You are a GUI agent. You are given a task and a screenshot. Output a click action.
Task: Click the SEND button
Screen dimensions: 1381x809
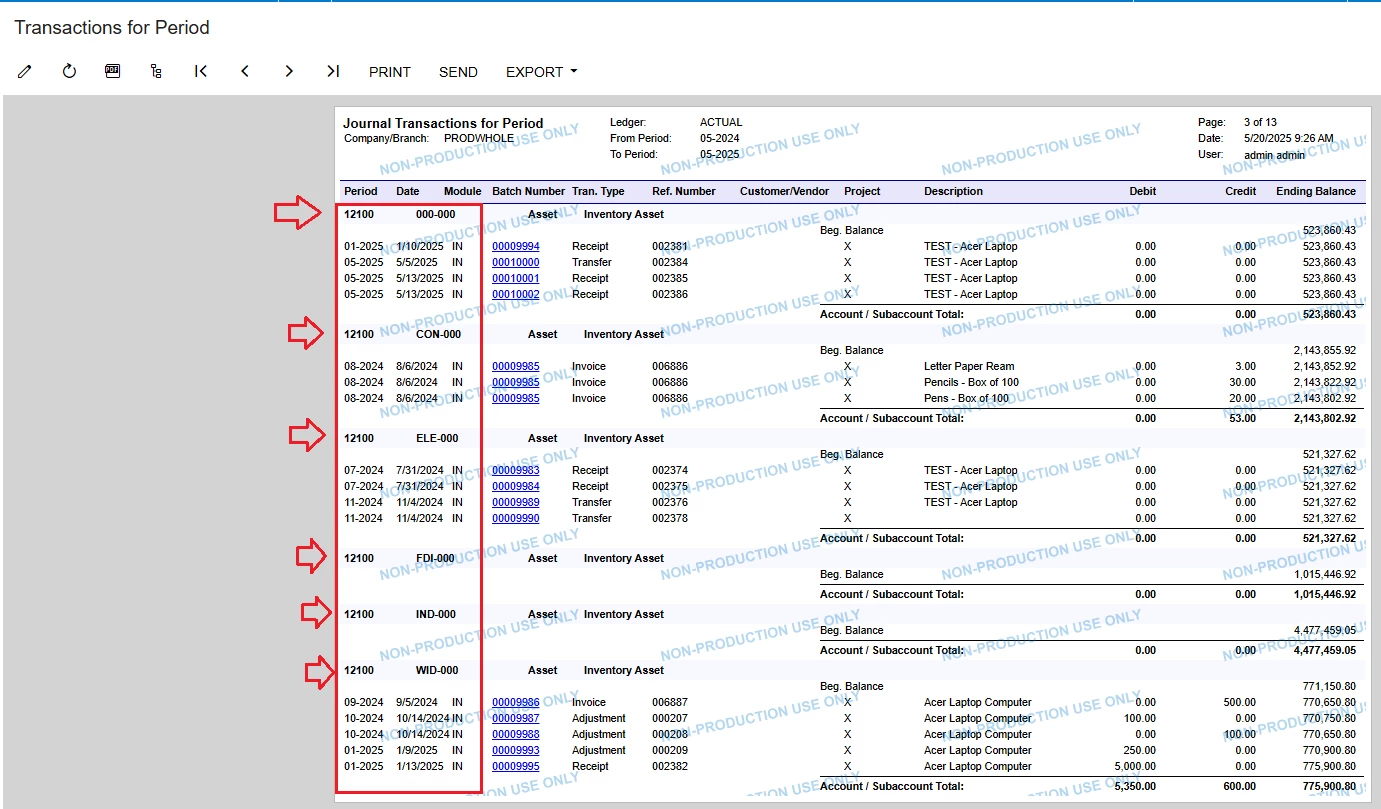458,72
